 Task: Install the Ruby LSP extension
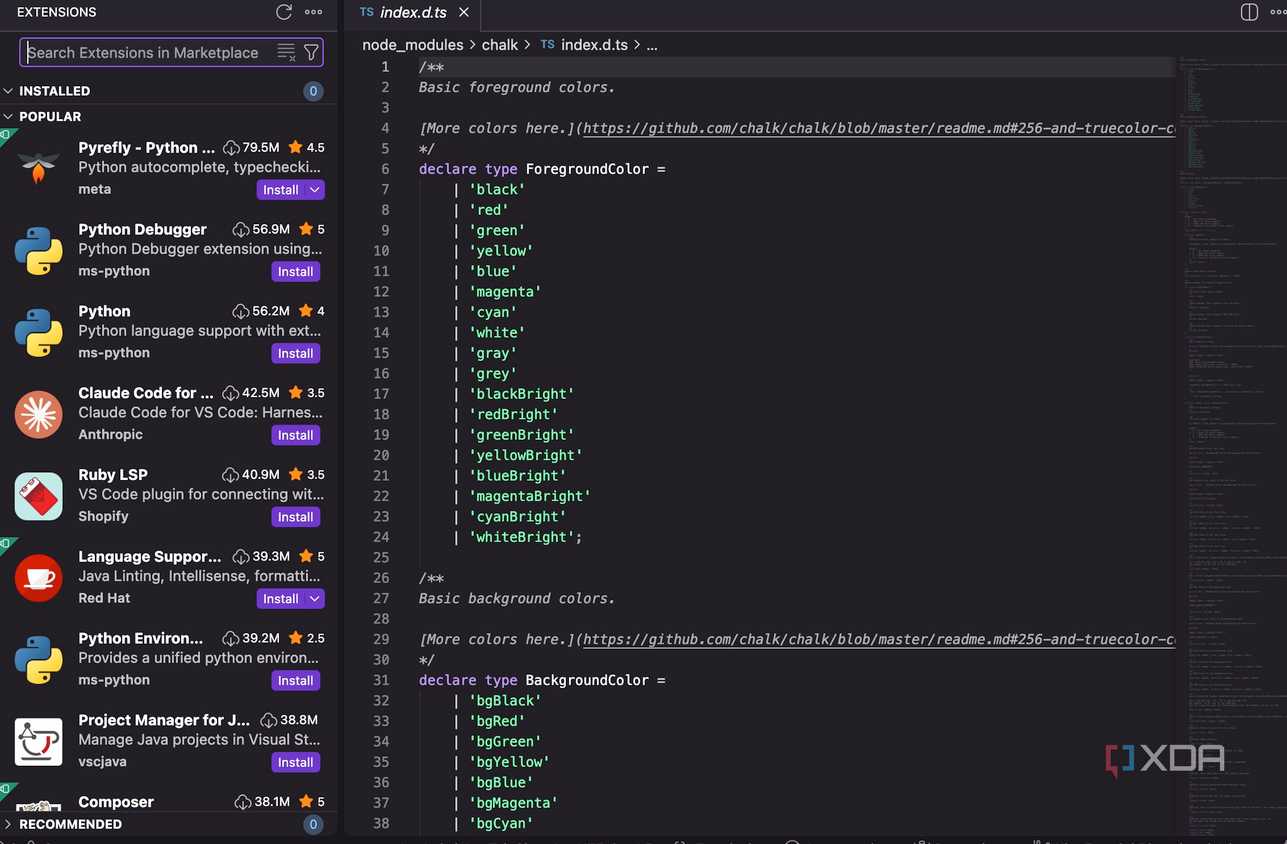296,518
